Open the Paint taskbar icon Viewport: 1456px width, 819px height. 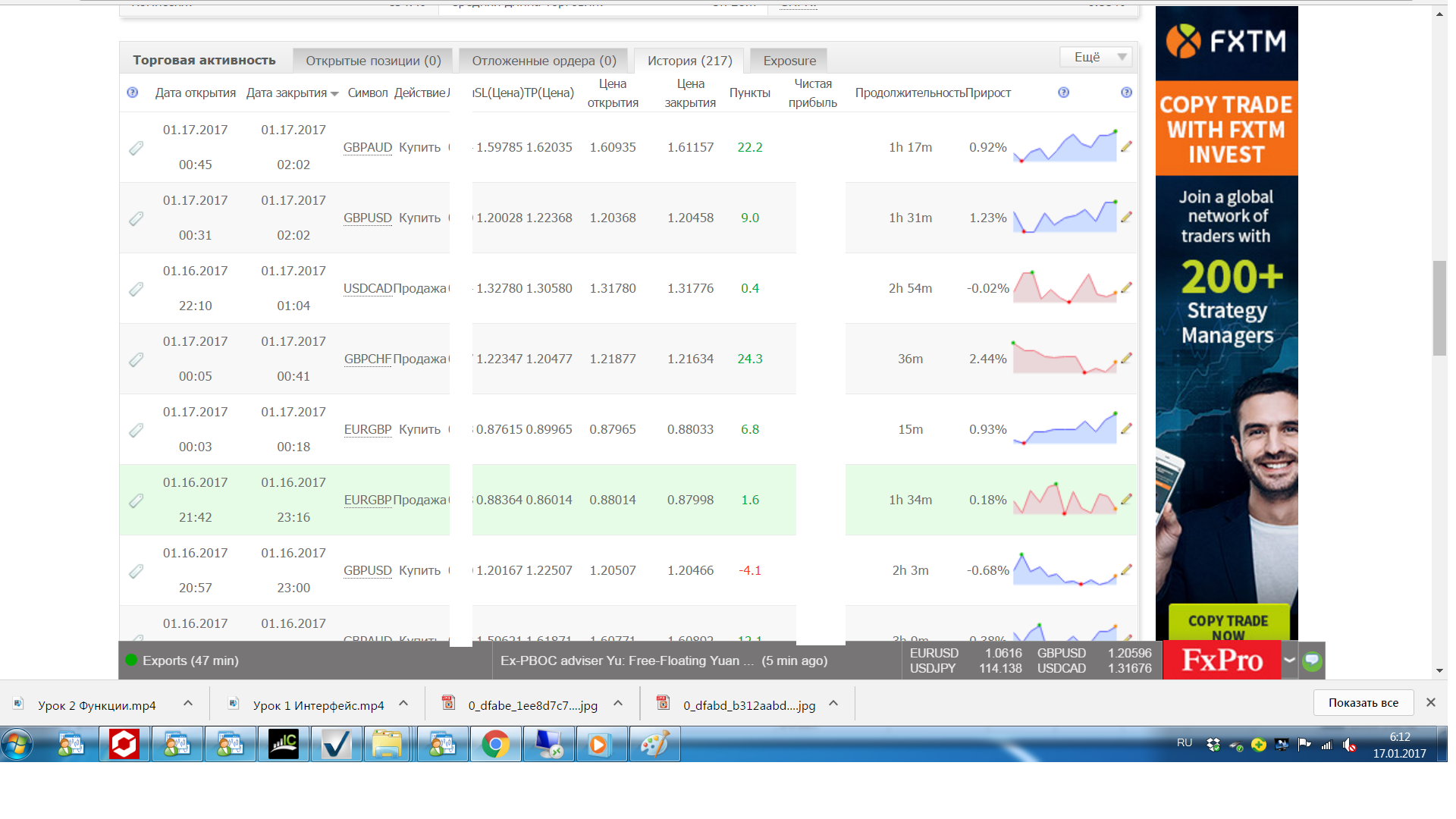coord(654,745)
